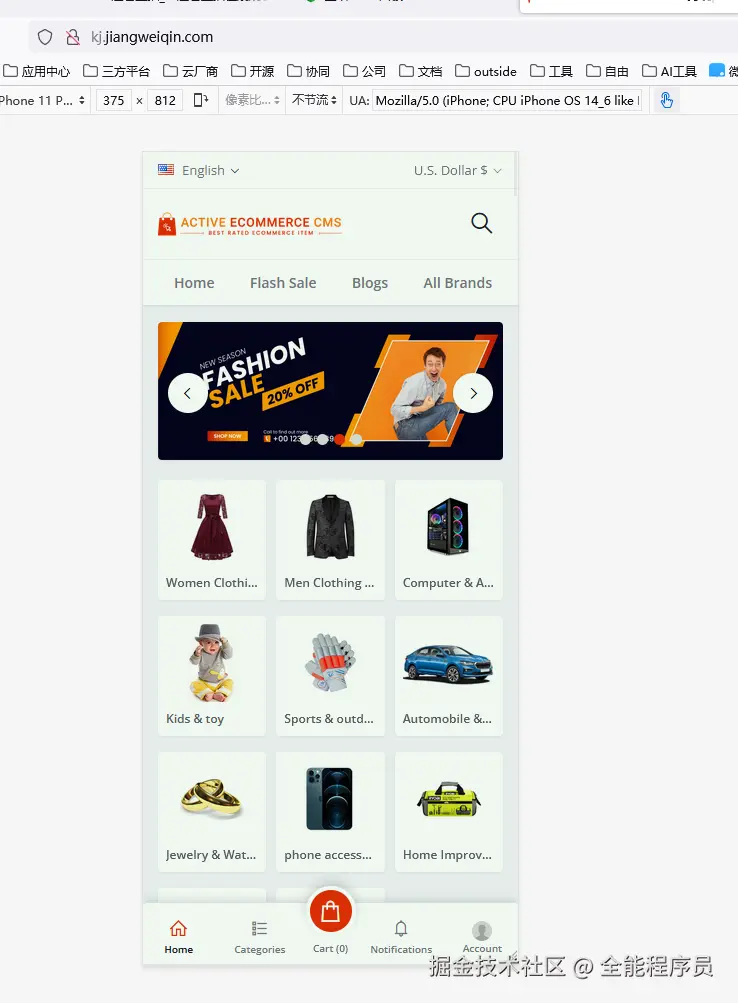This screenshot has width=738, height=1003.
Task: Open the search magnifier icon
Action: coord(482,223)
